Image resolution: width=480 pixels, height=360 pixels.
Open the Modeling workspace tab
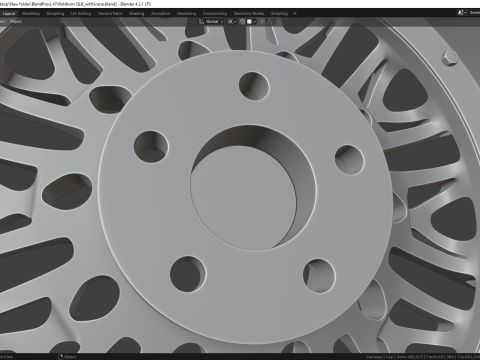pos(31,14)
